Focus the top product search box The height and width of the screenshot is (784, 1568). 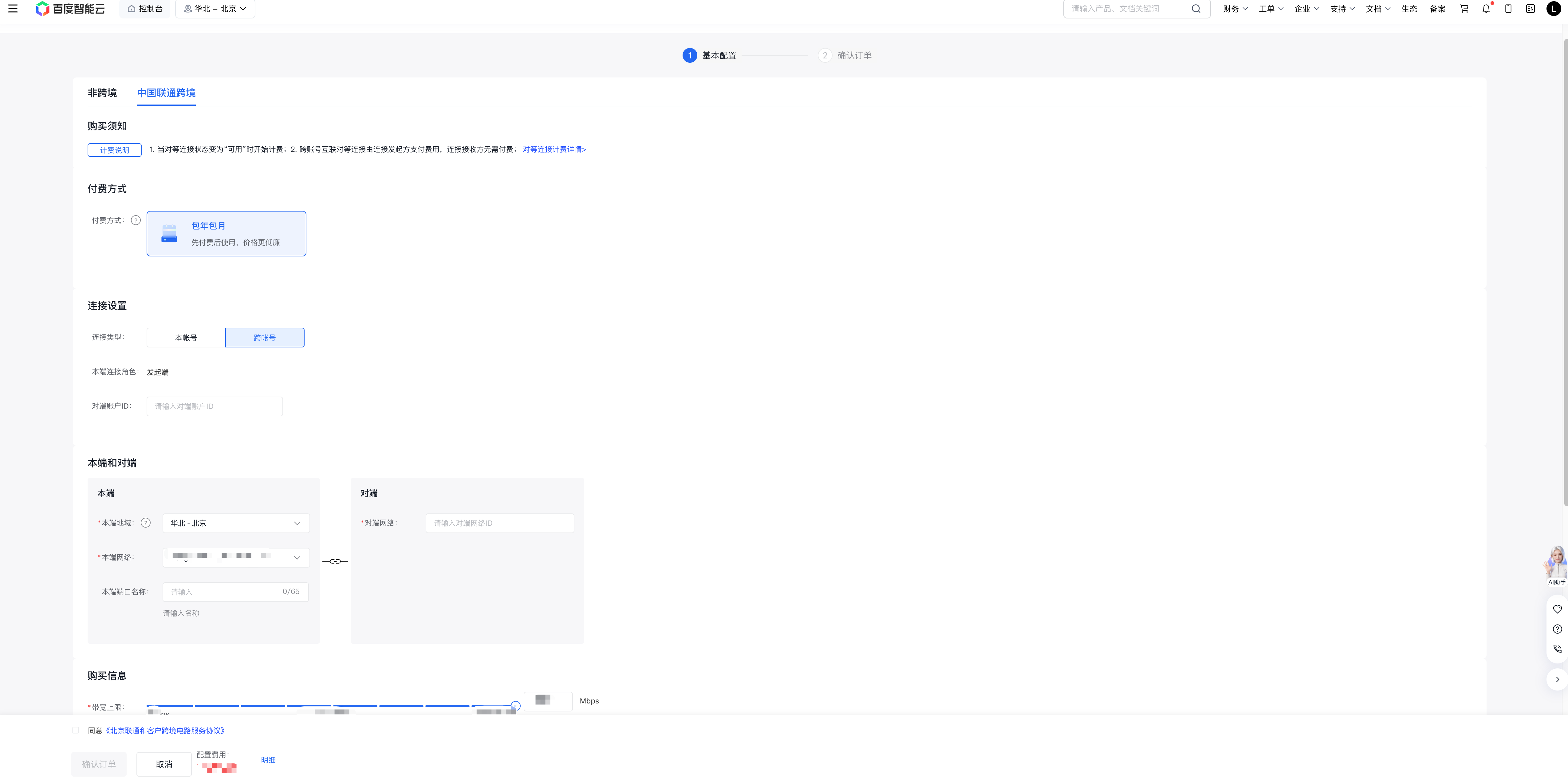pos(1136,9)
